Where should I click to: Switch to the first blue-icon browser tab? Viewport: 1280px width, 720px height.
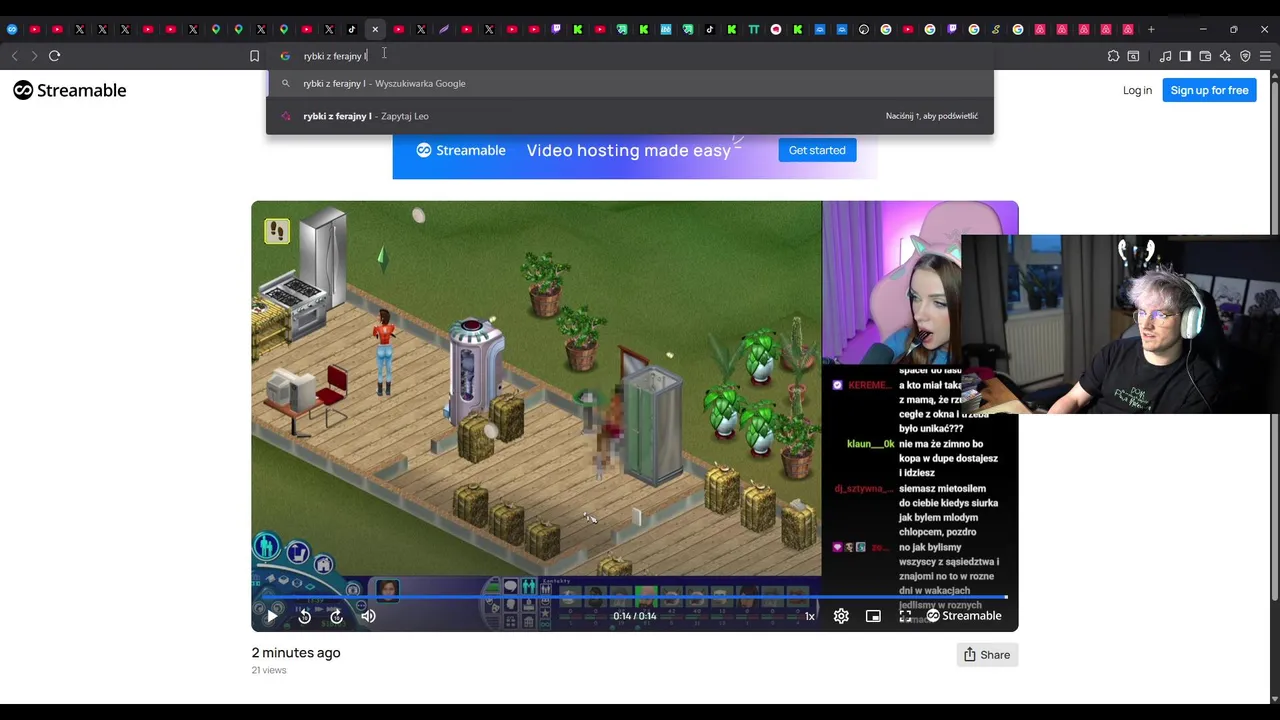(12, 29)
